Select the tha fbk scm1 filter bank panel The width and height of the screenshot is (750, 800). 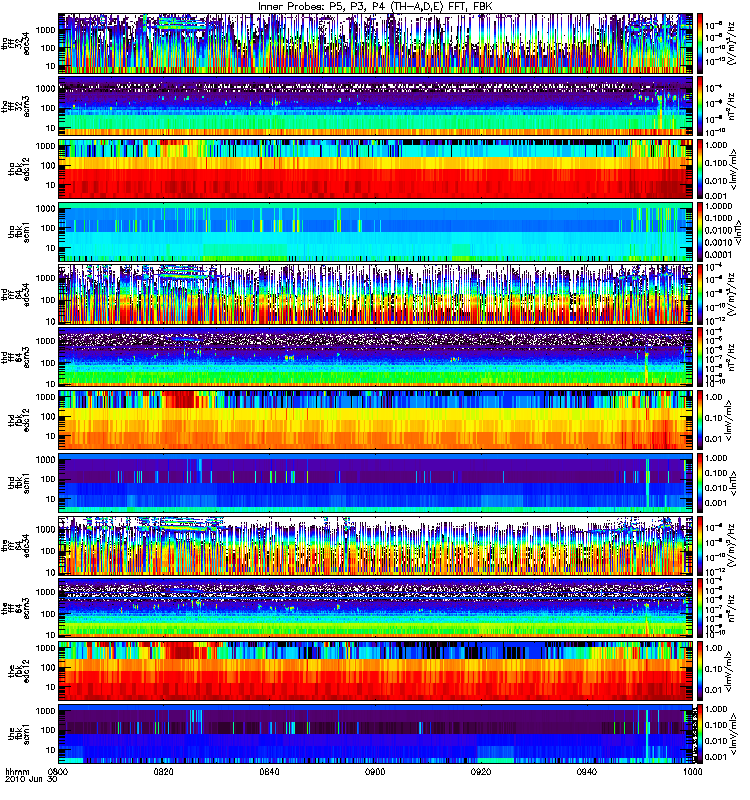click(375, 232)
